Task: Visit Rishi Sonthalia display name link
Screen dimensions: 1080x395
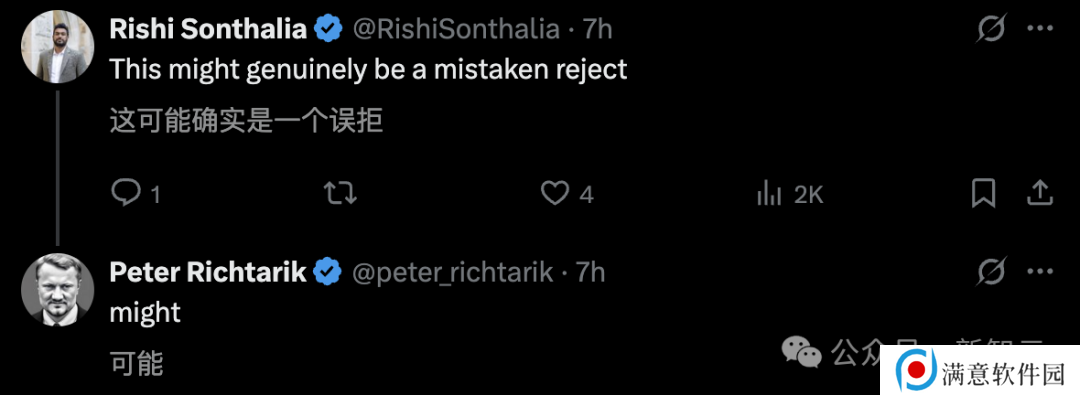Action: [208, 29]
